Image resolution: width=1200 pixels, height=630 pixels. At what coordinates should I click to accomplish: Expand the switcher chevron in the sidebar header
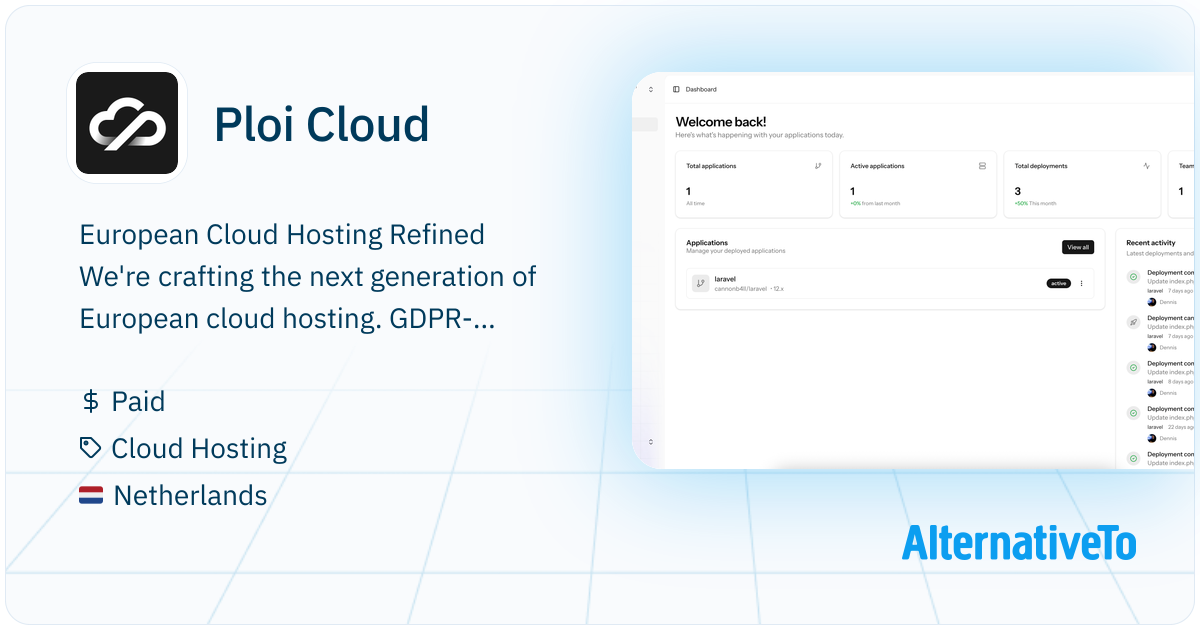(x=651, y=89)
